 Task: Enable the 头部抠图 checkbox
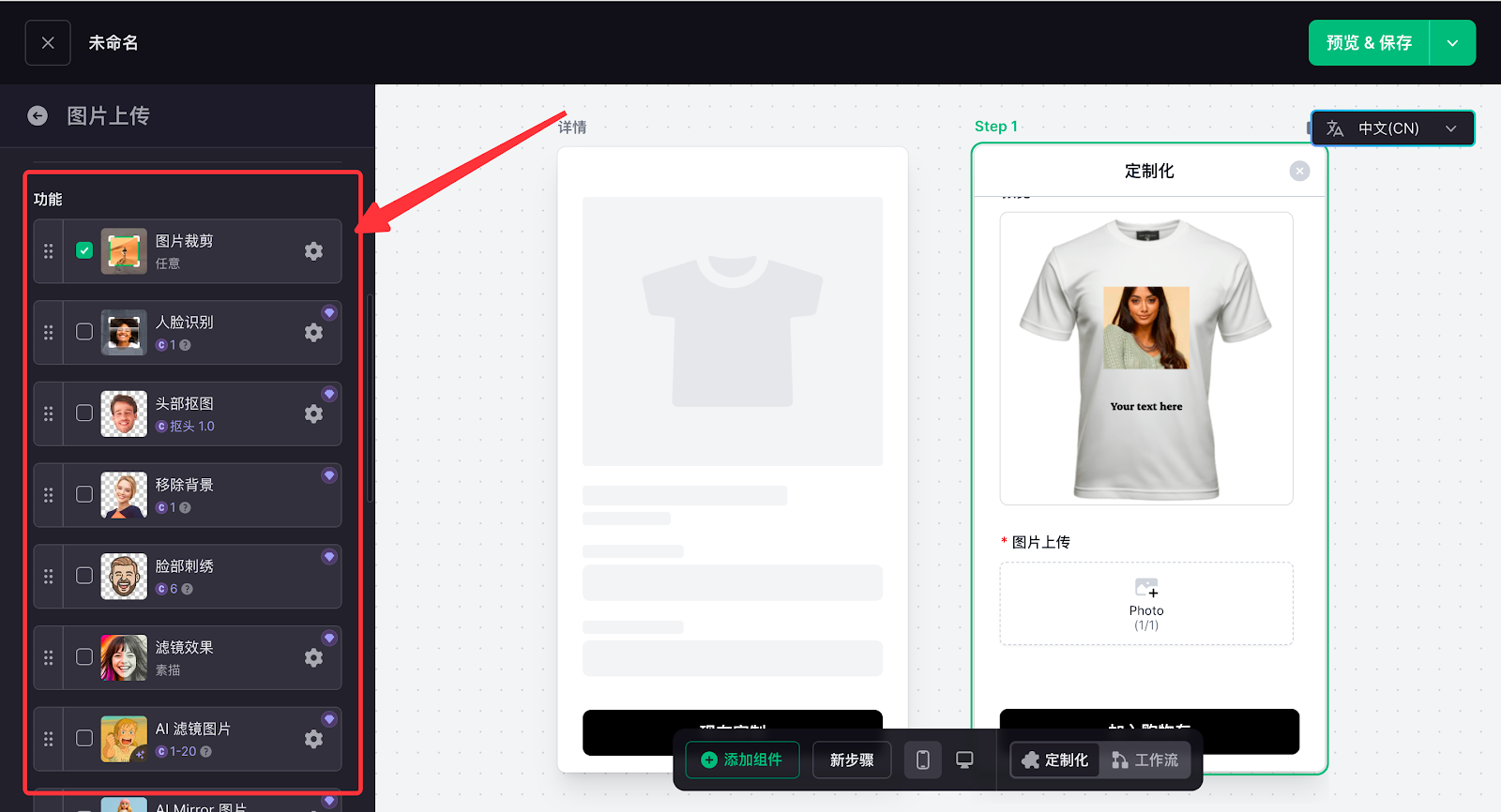coord(84,414)
